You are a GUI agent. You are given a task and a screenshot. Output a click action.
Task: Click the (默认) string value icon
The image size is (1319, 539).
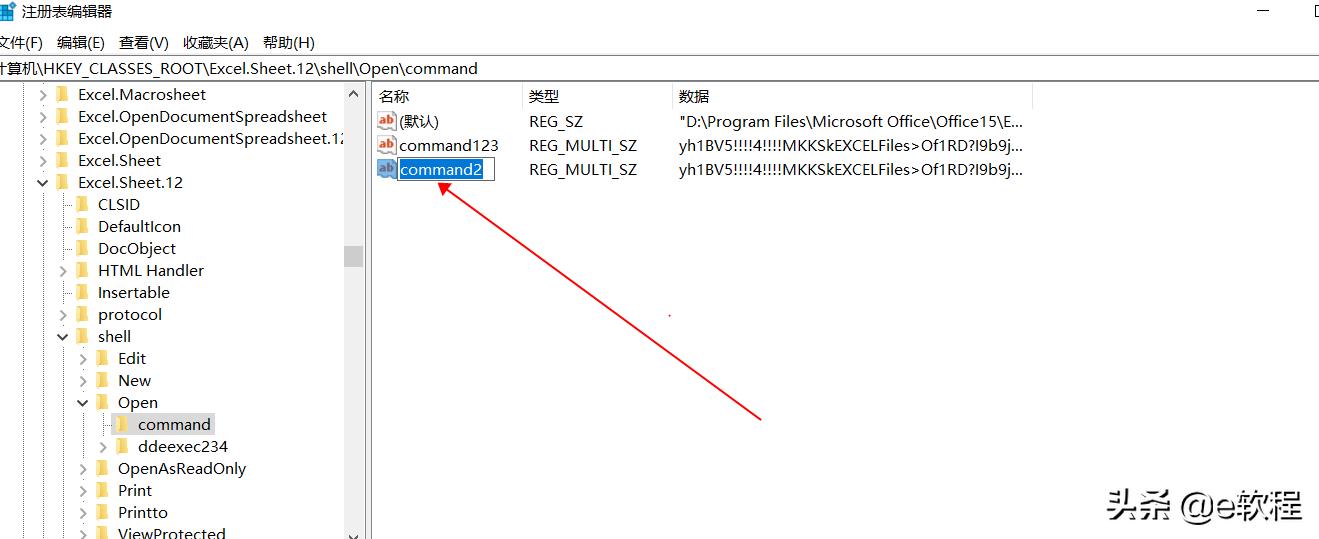[x=386, y=121]
